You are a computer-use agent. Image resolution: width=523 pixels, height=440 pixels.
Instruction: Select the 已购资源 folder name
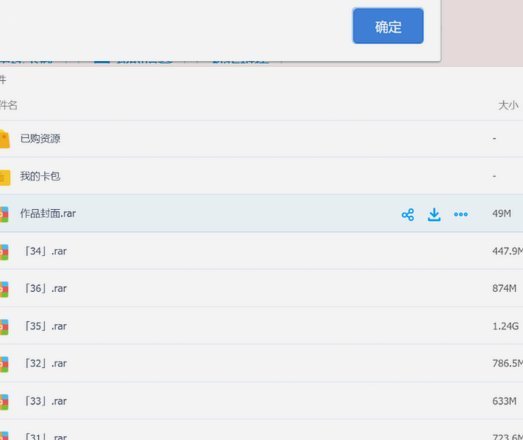(x=40, y=138)
